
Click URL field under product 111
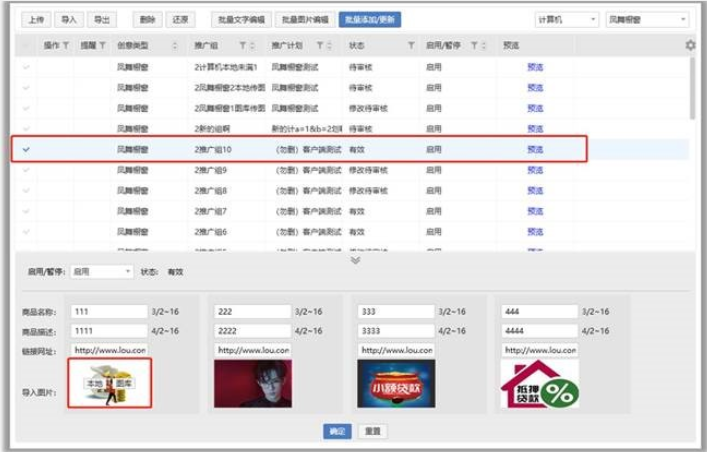click(109, 350)
